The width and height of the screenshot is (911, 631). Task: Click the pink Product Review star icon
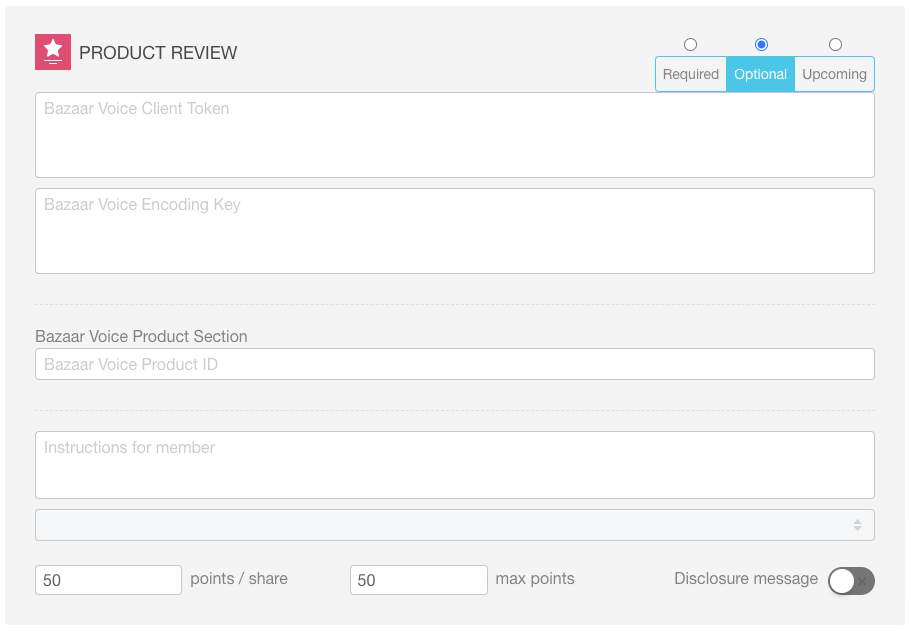coord(53,52)
